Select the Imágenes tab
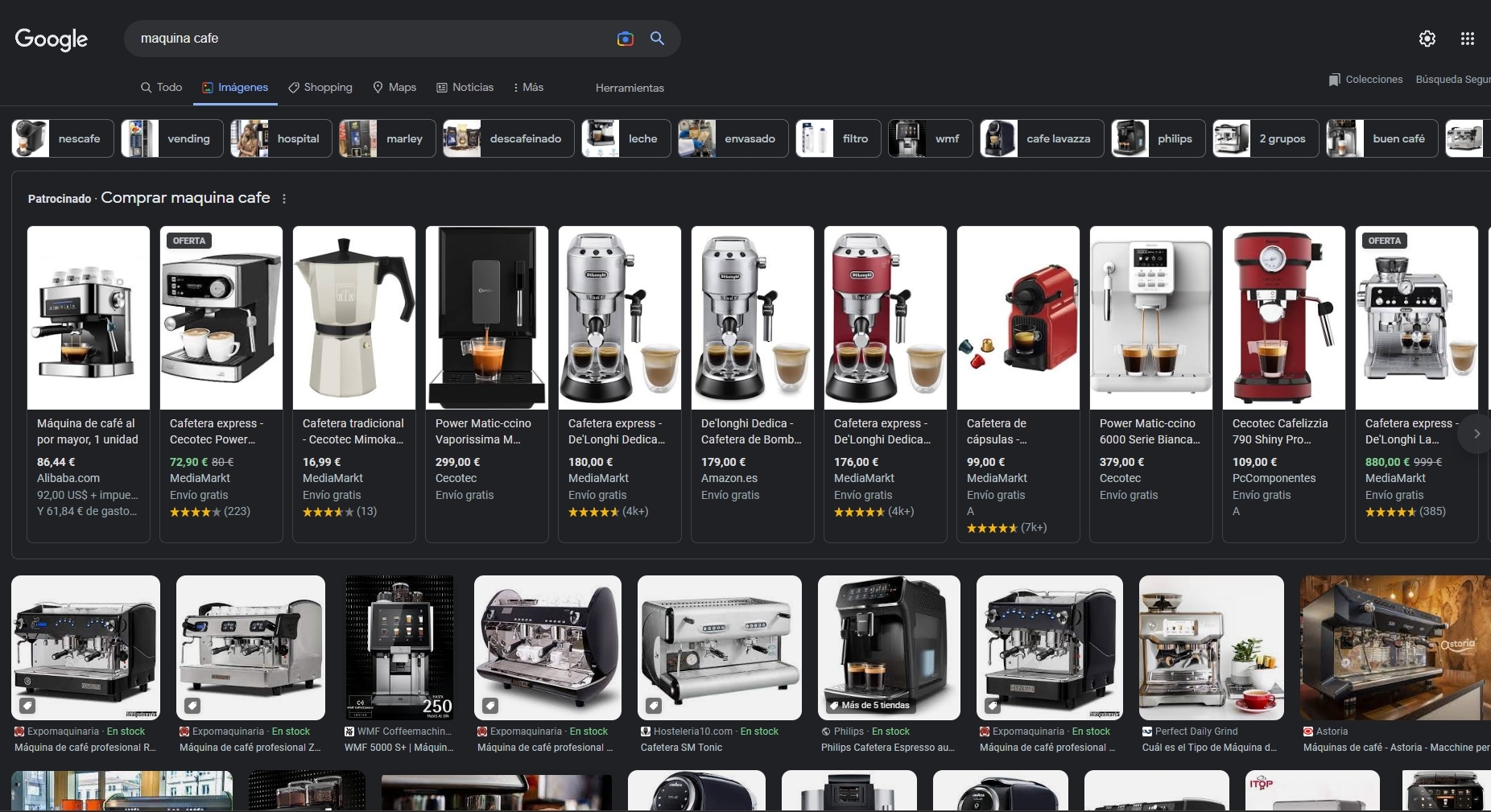 (x=235, y=87)
